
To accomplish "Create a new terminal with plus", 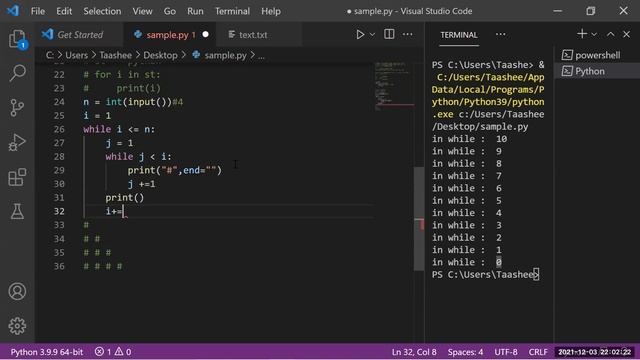I will coord(582,34).
